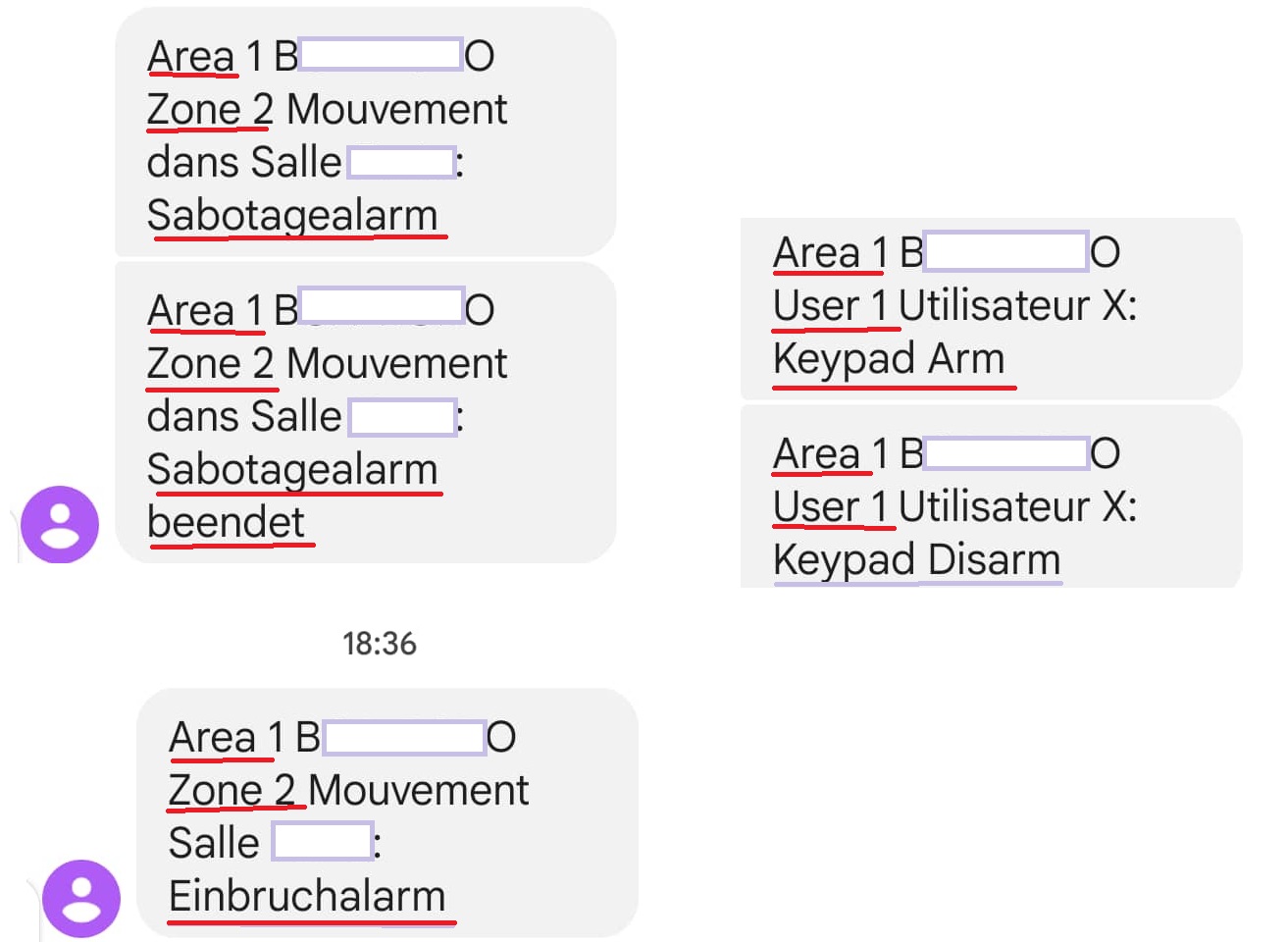The image size is (1288, 942).
Task: Select Zone 2 in the Einbruchalarm message
Action: coord(232,790)
